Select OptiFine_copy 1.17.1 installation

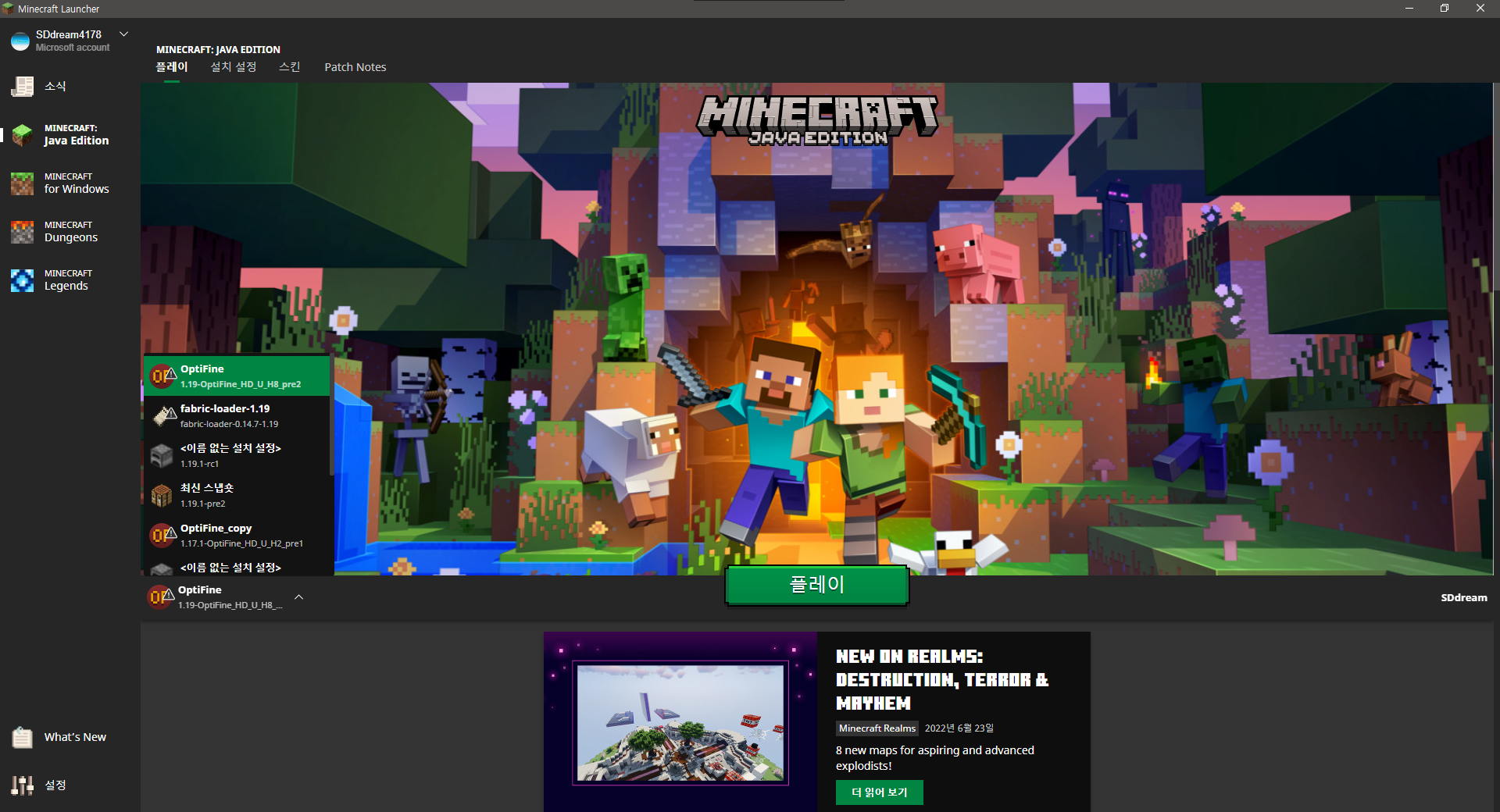tap(237, 535)
